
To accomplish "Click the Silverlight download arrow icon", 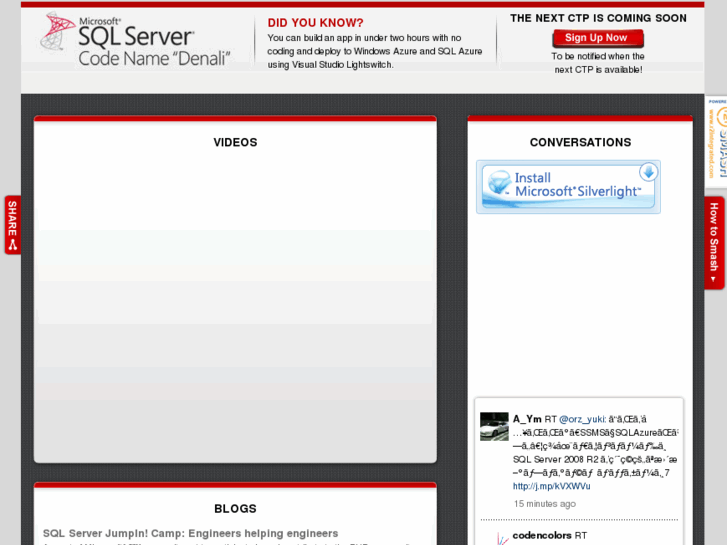I will (648, 172).
